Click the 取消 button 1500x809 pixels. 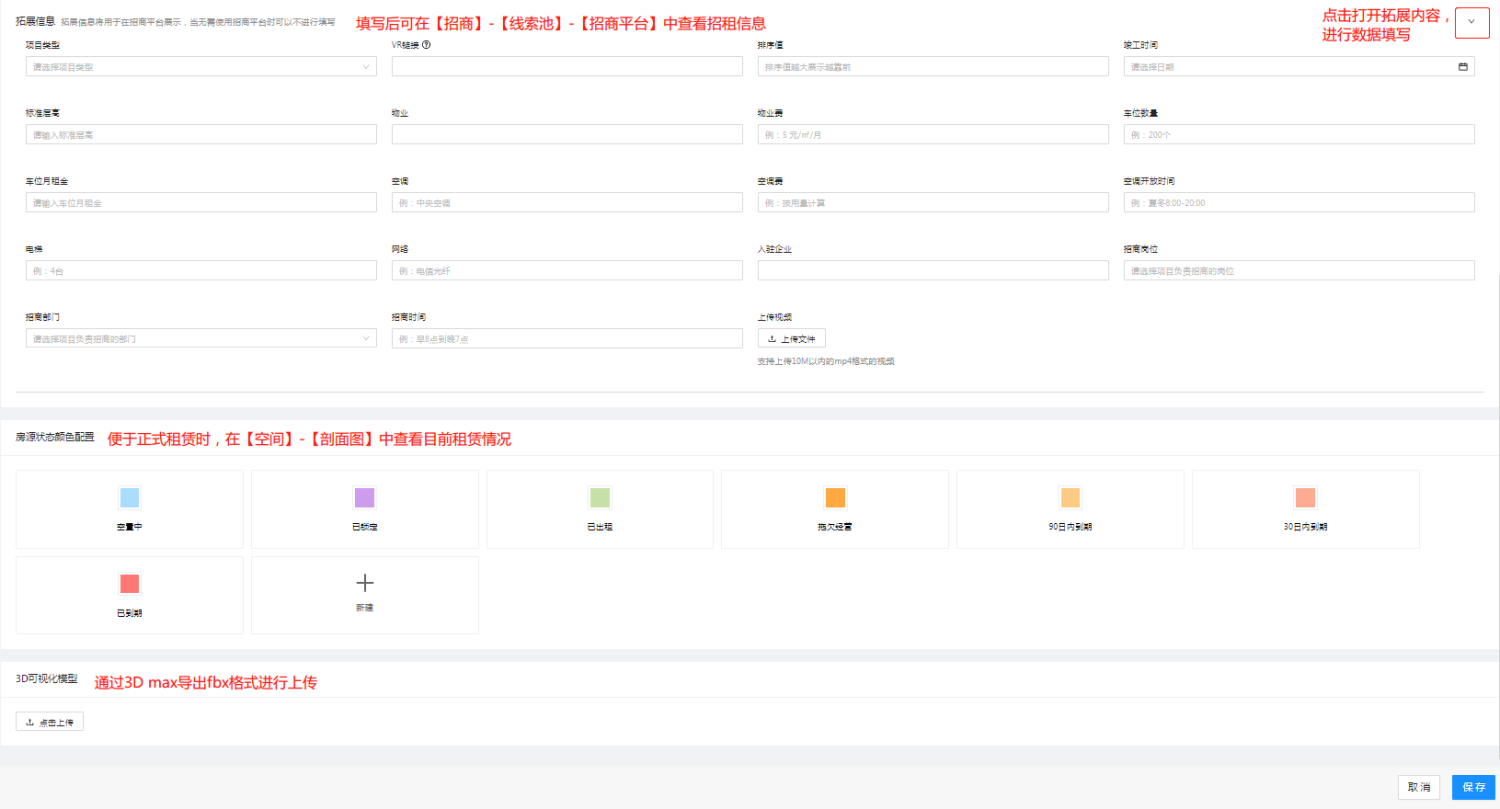1419,787
